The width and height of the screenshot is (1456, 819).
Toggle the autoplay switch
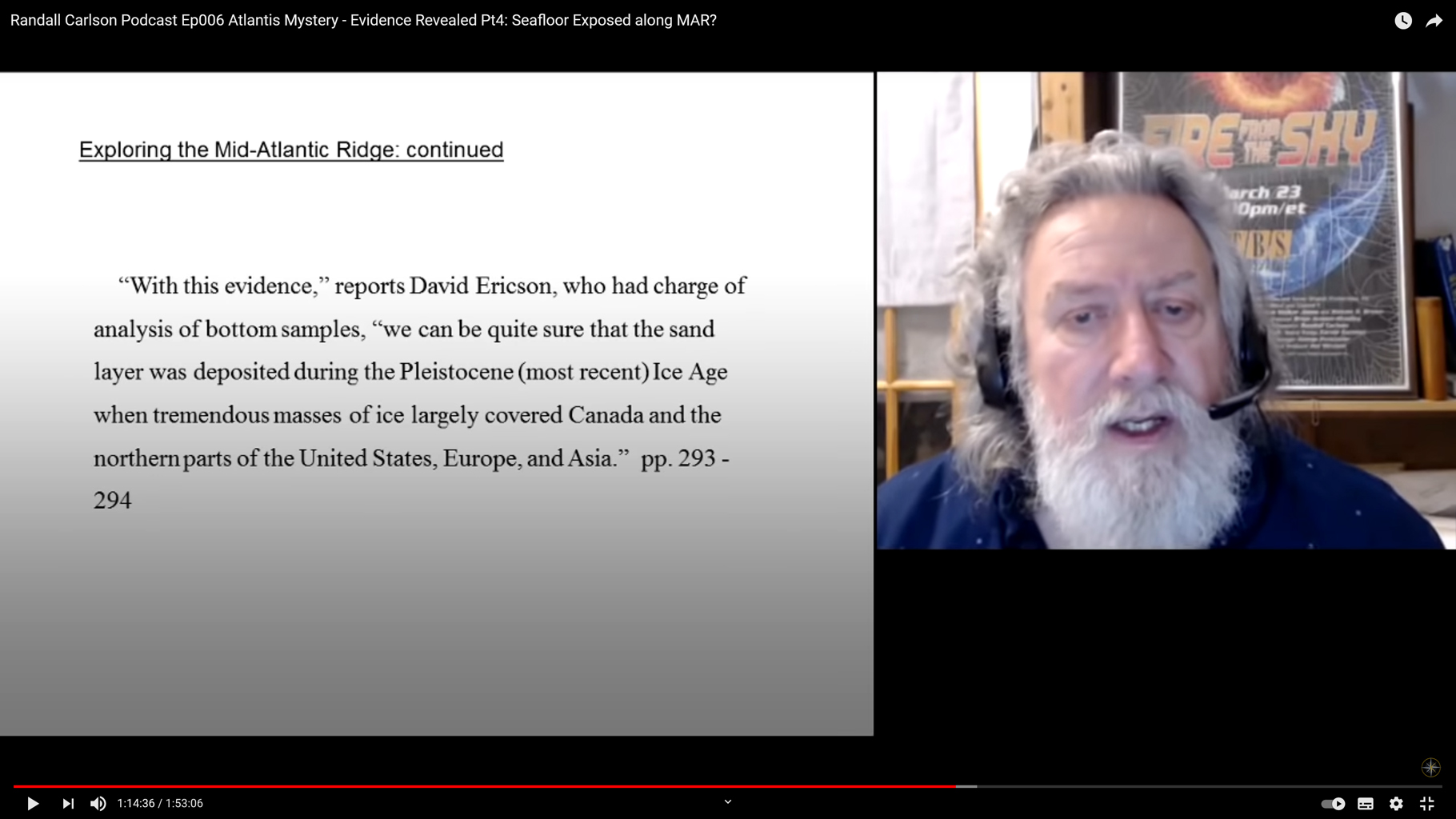tap(1333, 804)
